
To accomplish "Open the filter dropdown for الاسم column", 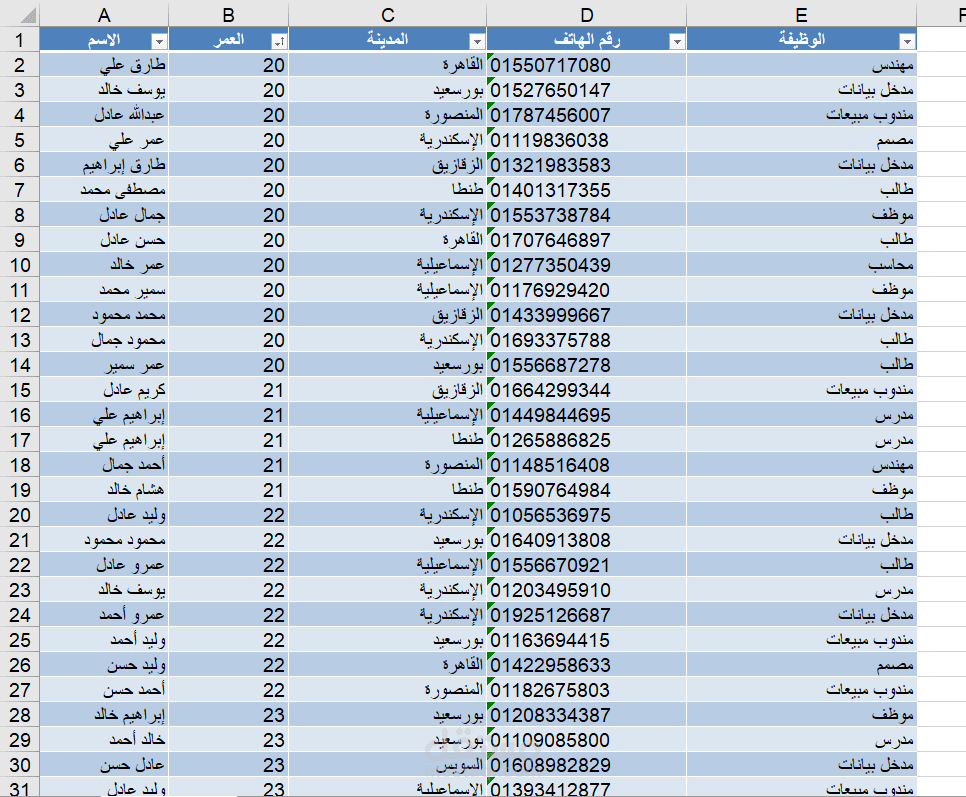I will click(x=159, y=41).
